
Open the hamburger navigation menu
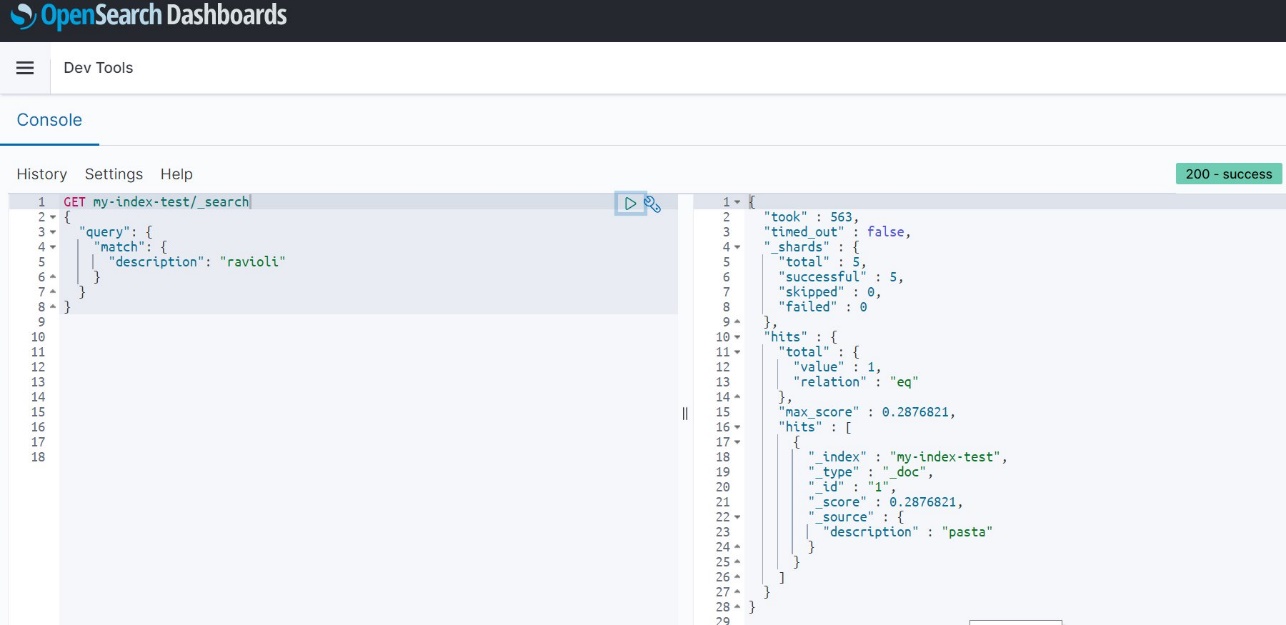pyautogui.click(x=25, y=68)
